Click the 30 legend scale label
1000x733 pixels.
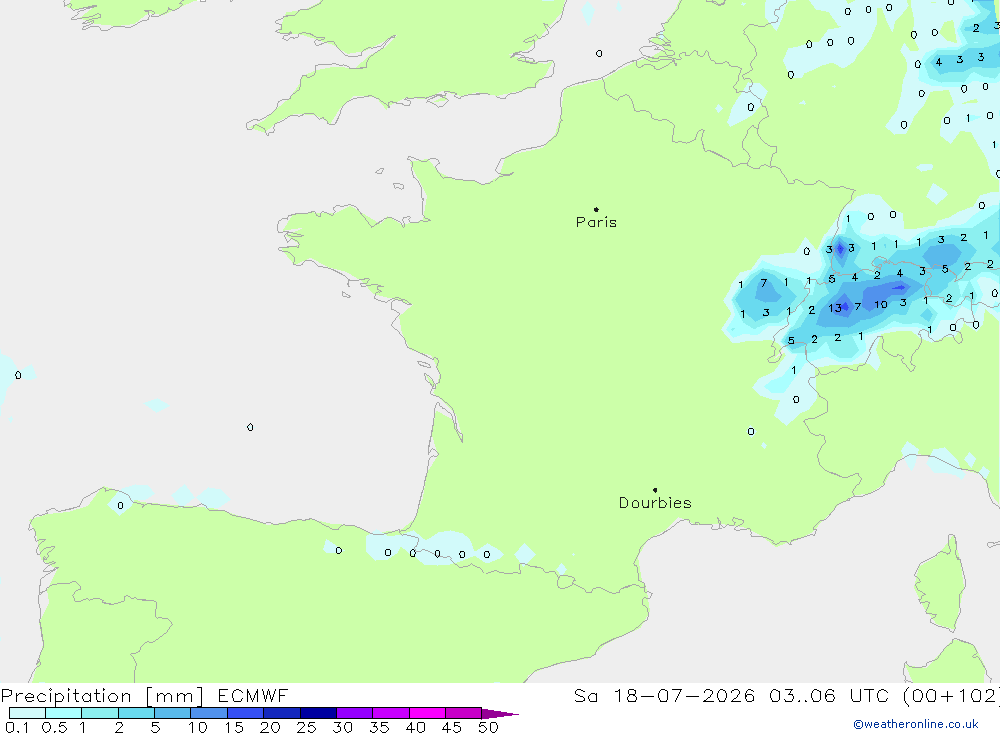342,727
